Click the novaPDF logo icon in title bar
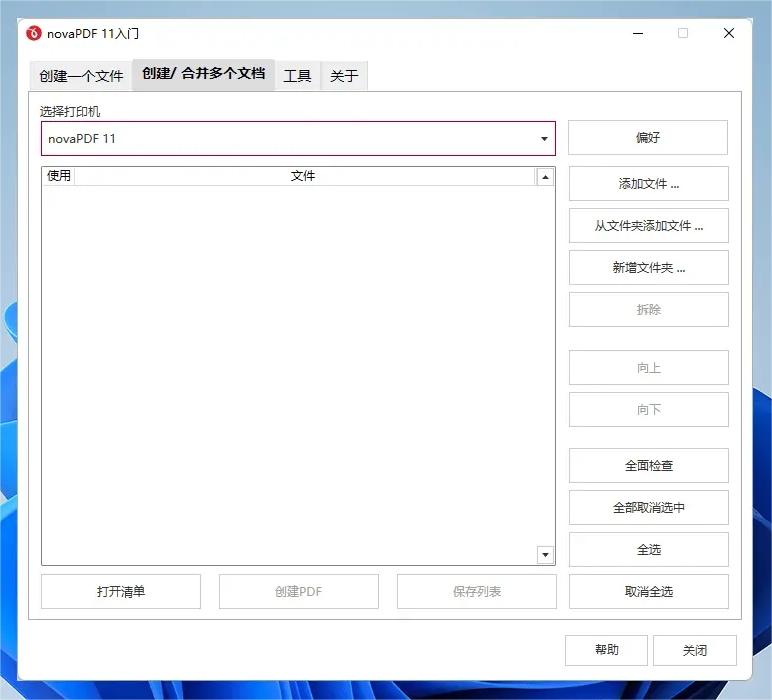 (34, 33)
